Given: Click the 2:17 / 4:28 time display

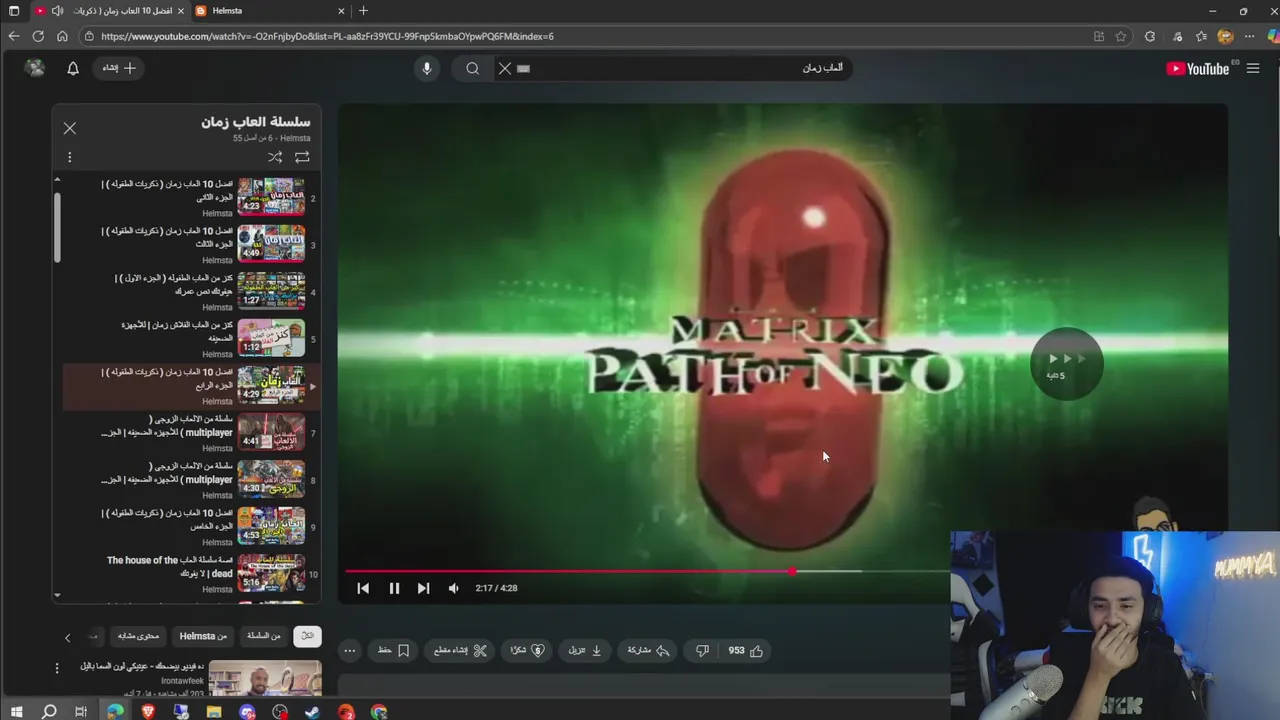Looking at the screenshot, I should 496,588.
